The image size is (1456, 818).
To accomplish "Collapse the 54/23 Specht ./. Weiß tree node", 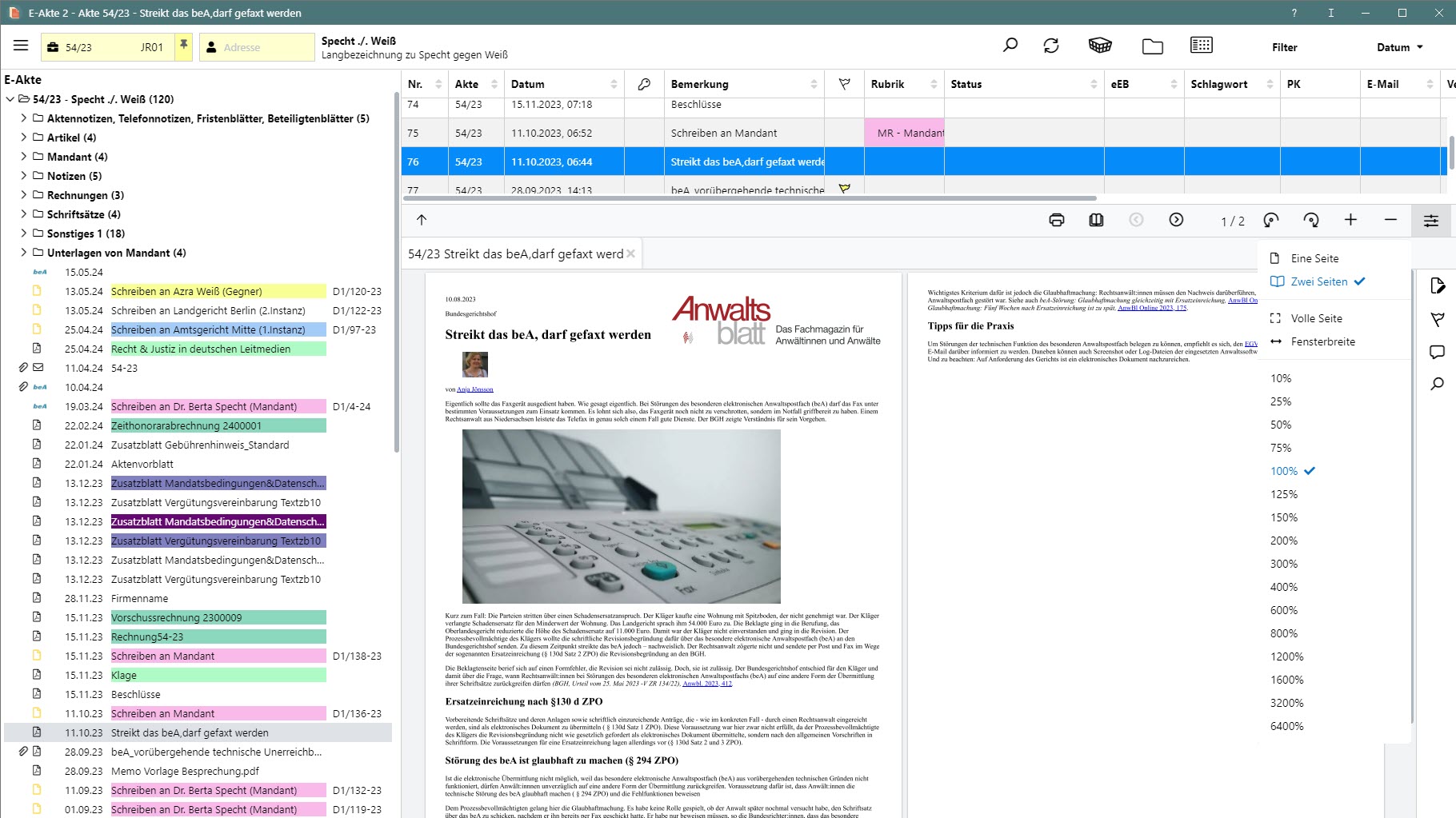I will tap(10, 99).
